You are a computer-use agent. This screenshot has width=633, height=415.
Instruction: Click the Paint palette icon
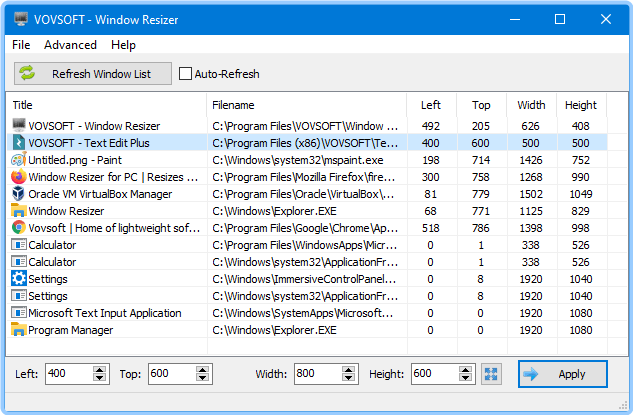click(19, 159)
